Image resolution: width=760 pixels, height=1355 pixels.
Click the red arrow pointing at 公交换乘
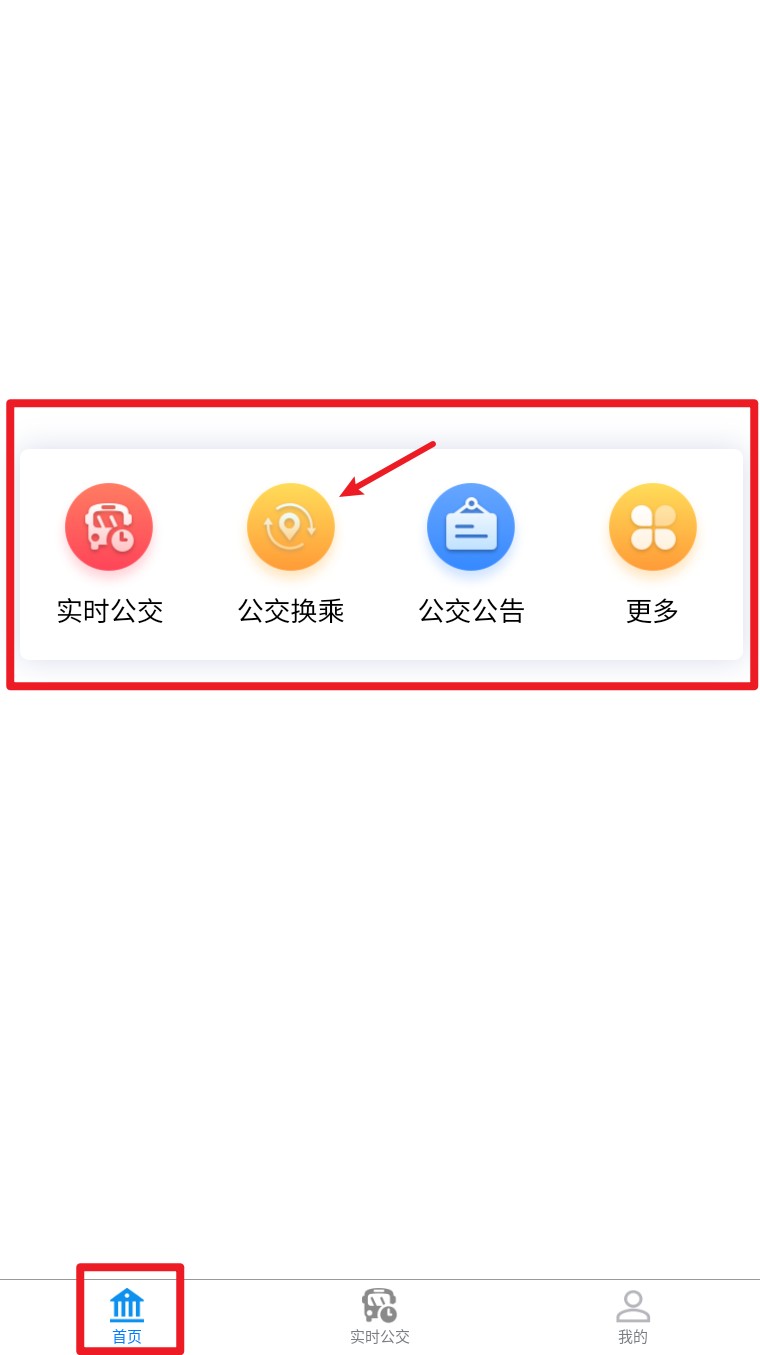[388, 468]
